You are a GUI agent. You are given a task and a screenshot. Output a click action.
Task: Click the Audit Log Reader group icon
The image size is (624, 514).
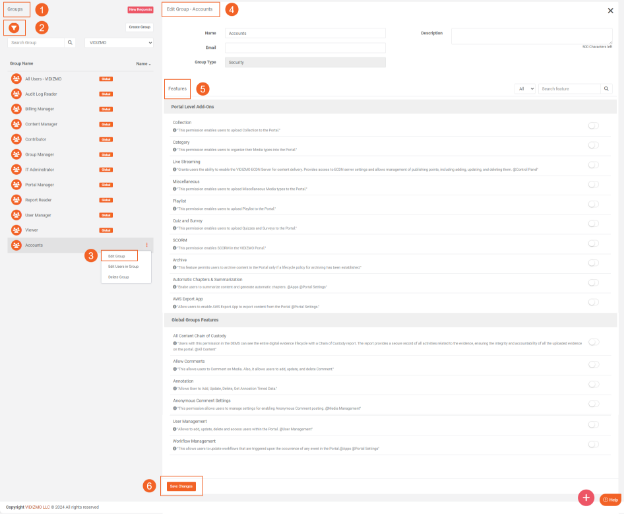click(x=16, y=94)
